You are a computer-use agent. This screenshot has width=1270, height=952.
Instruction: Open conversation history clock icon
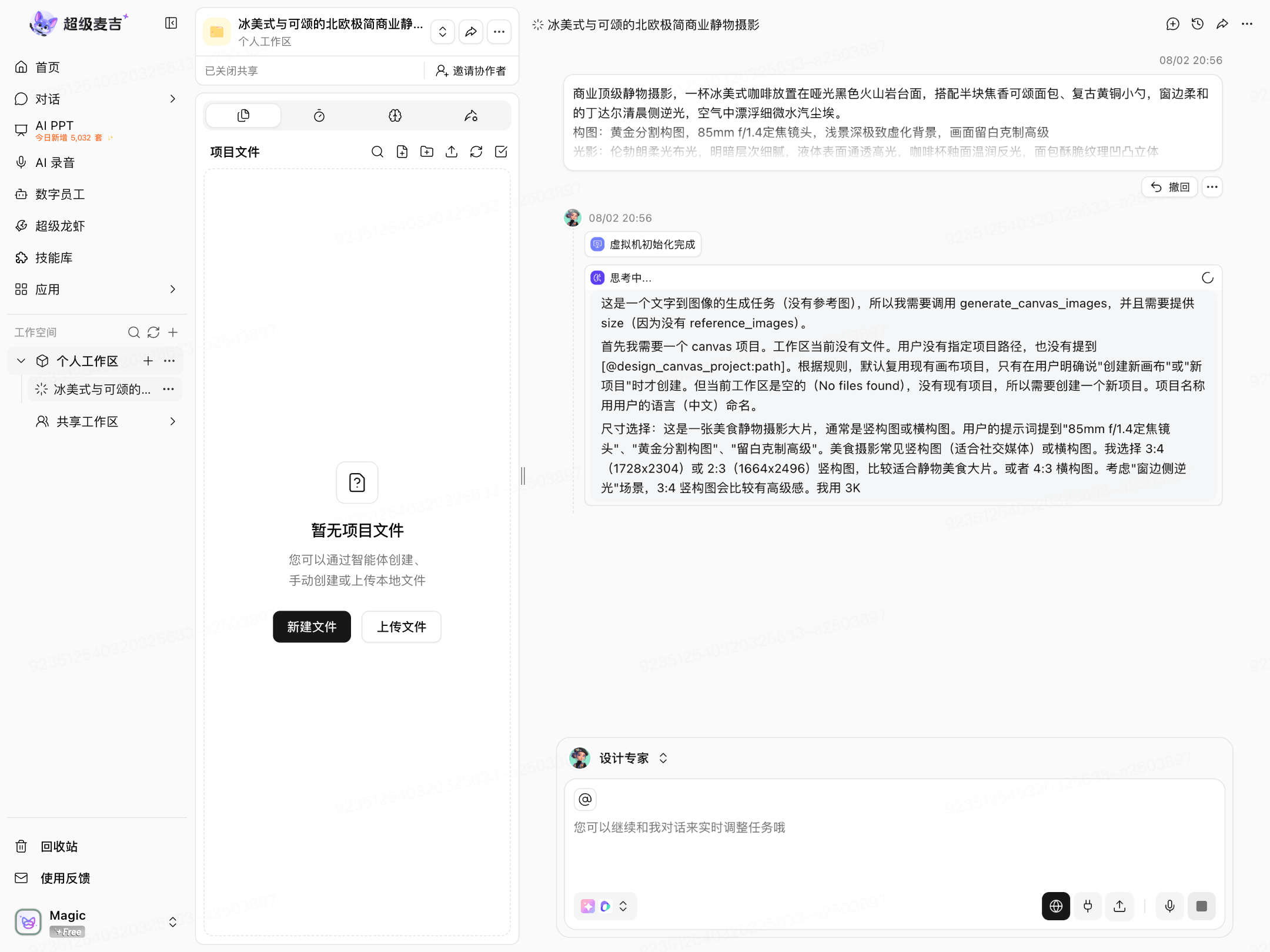[1198, 24]
